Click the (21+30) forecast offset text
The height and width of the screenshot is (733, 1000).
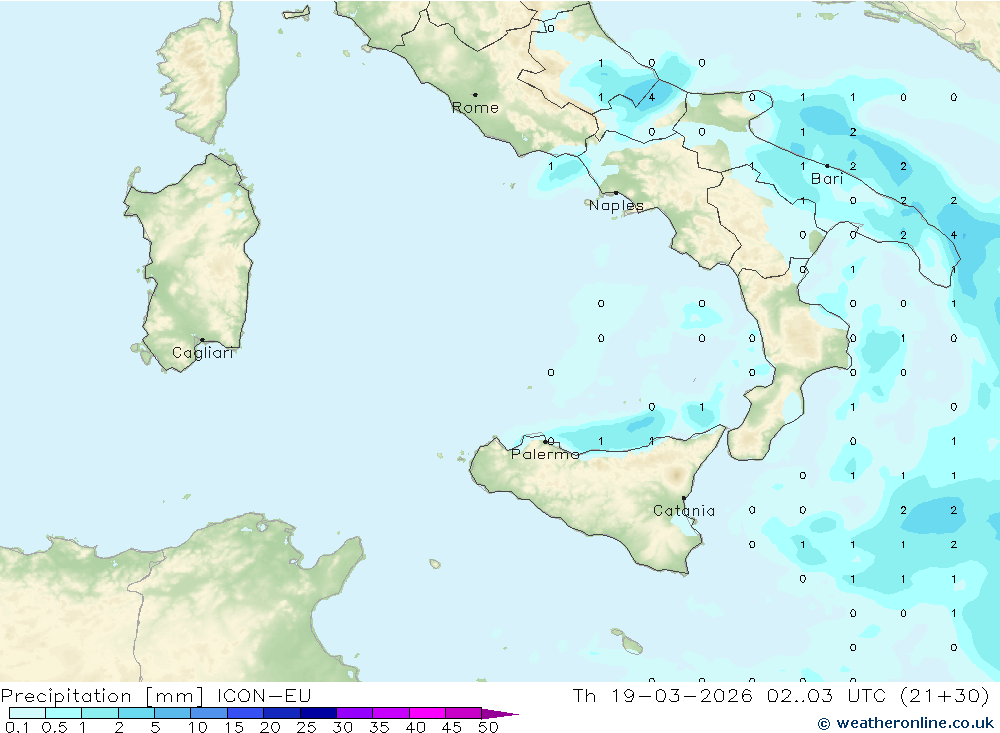coord(945,695)
